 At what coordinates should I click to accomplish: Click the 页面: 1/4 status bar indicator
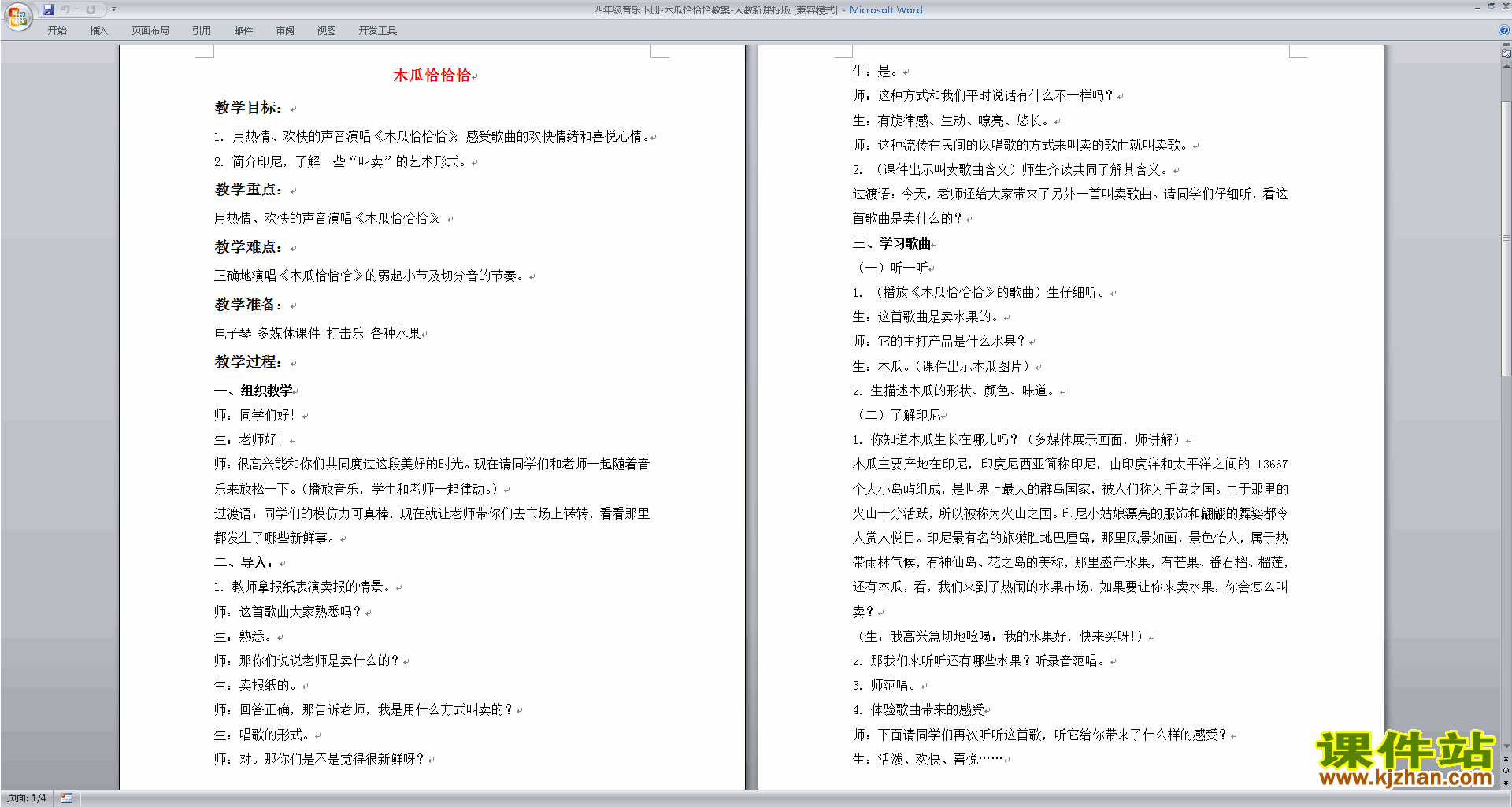[27, 798]
